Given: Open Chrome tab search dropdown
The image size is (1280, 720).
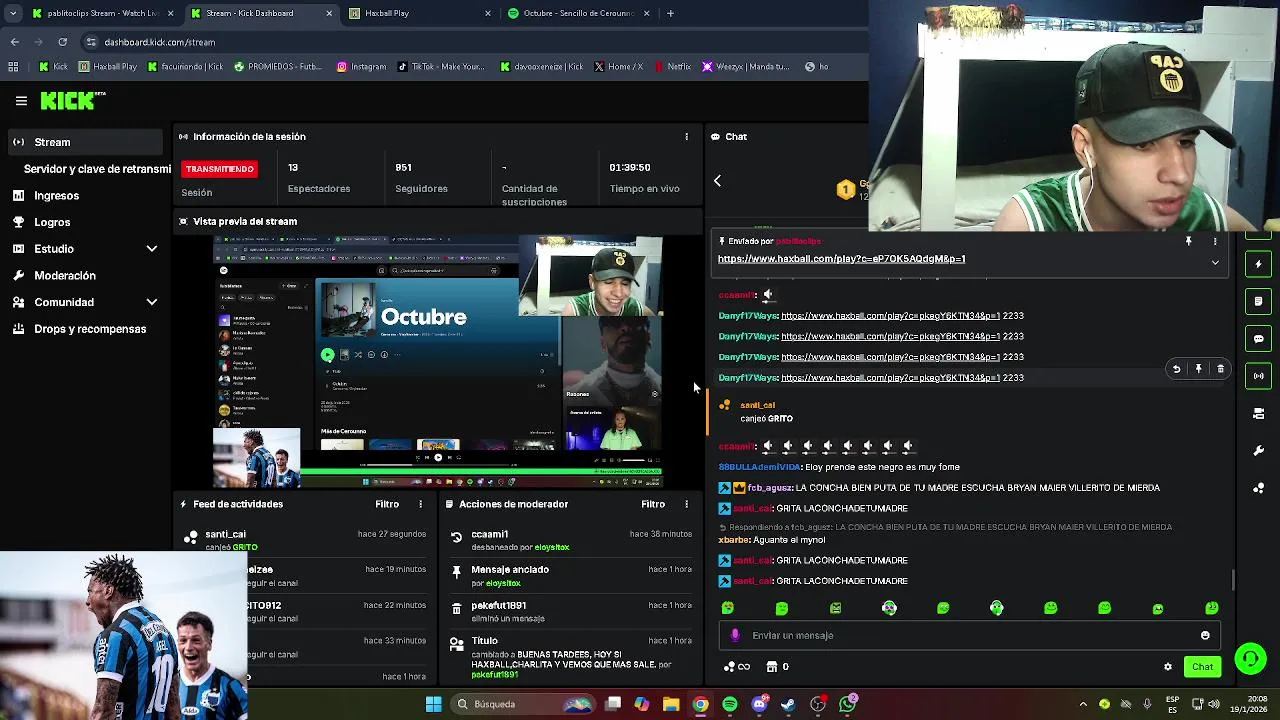Looking at the screenshot, I should [14, 14].
